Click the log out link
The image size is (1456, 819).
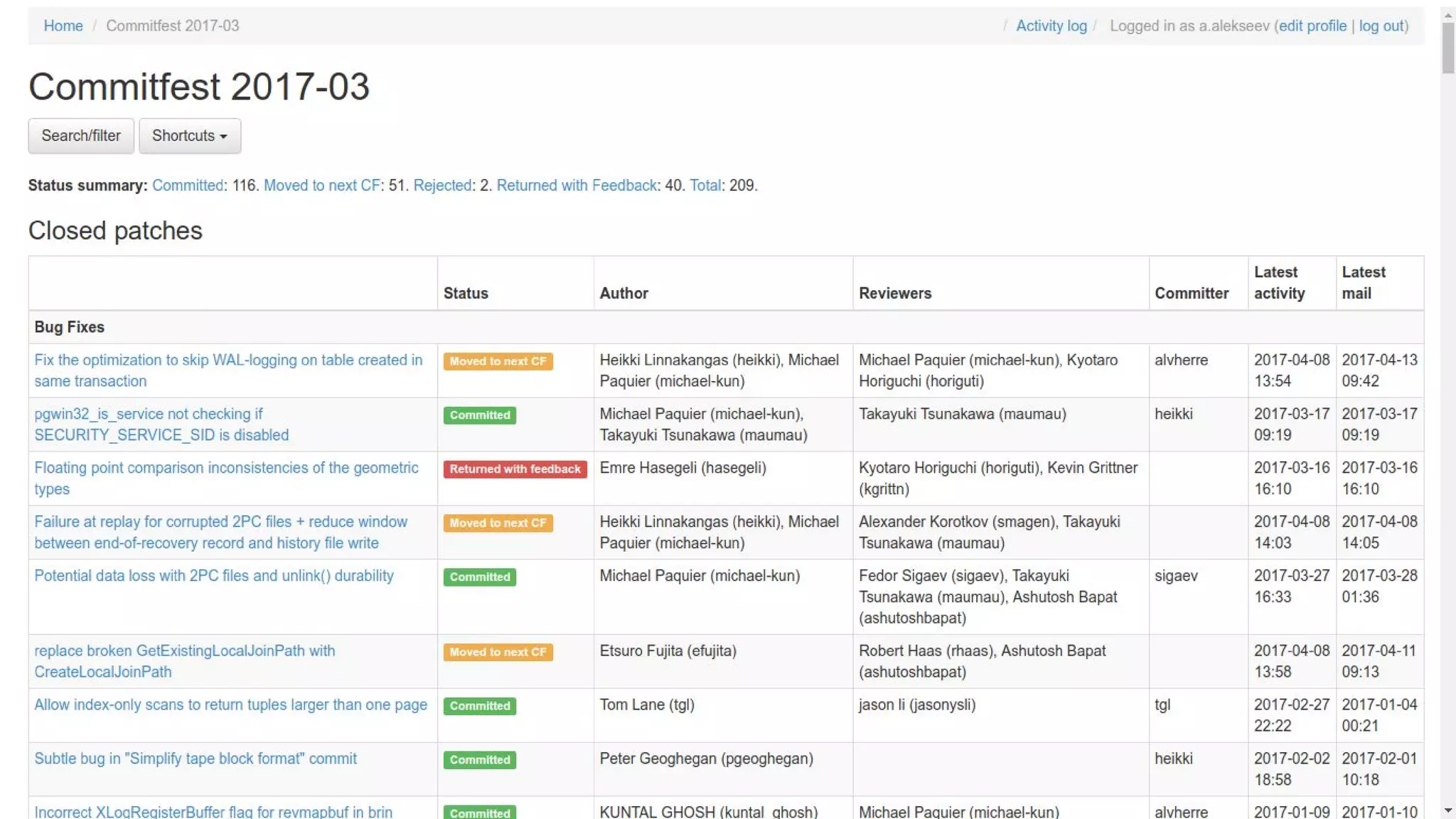(x=1381, y=26)
